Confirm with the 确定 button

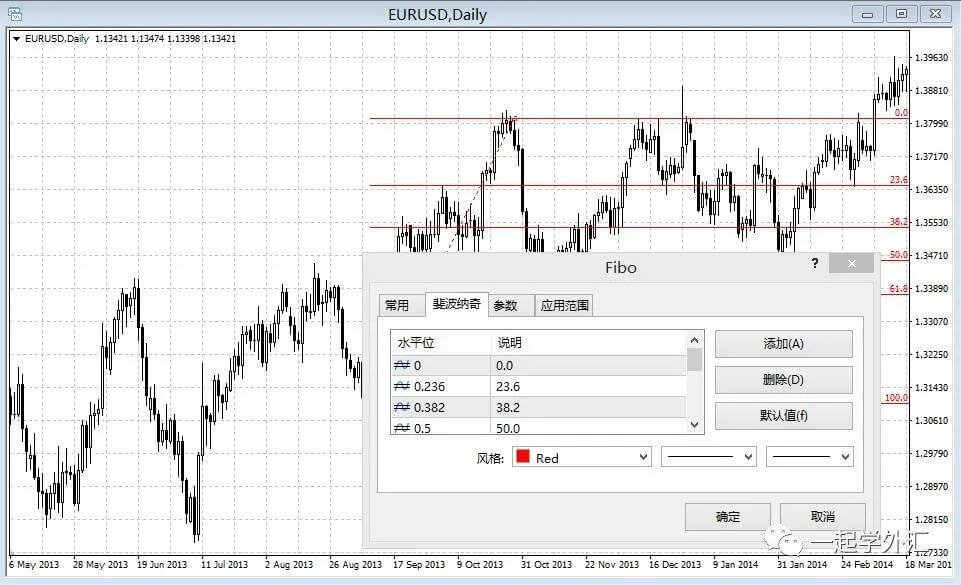[727, 517]
